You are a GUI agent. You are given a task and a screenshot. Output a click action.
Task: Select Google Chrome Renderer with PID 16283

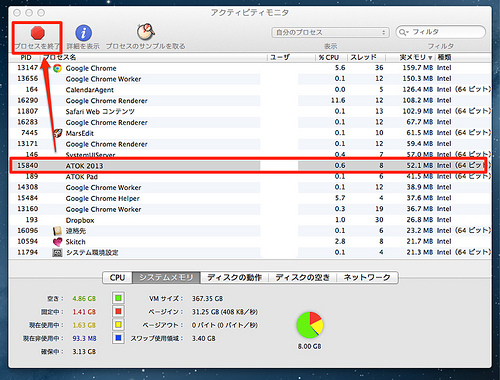pyautogui.click(x=250, y=122)
